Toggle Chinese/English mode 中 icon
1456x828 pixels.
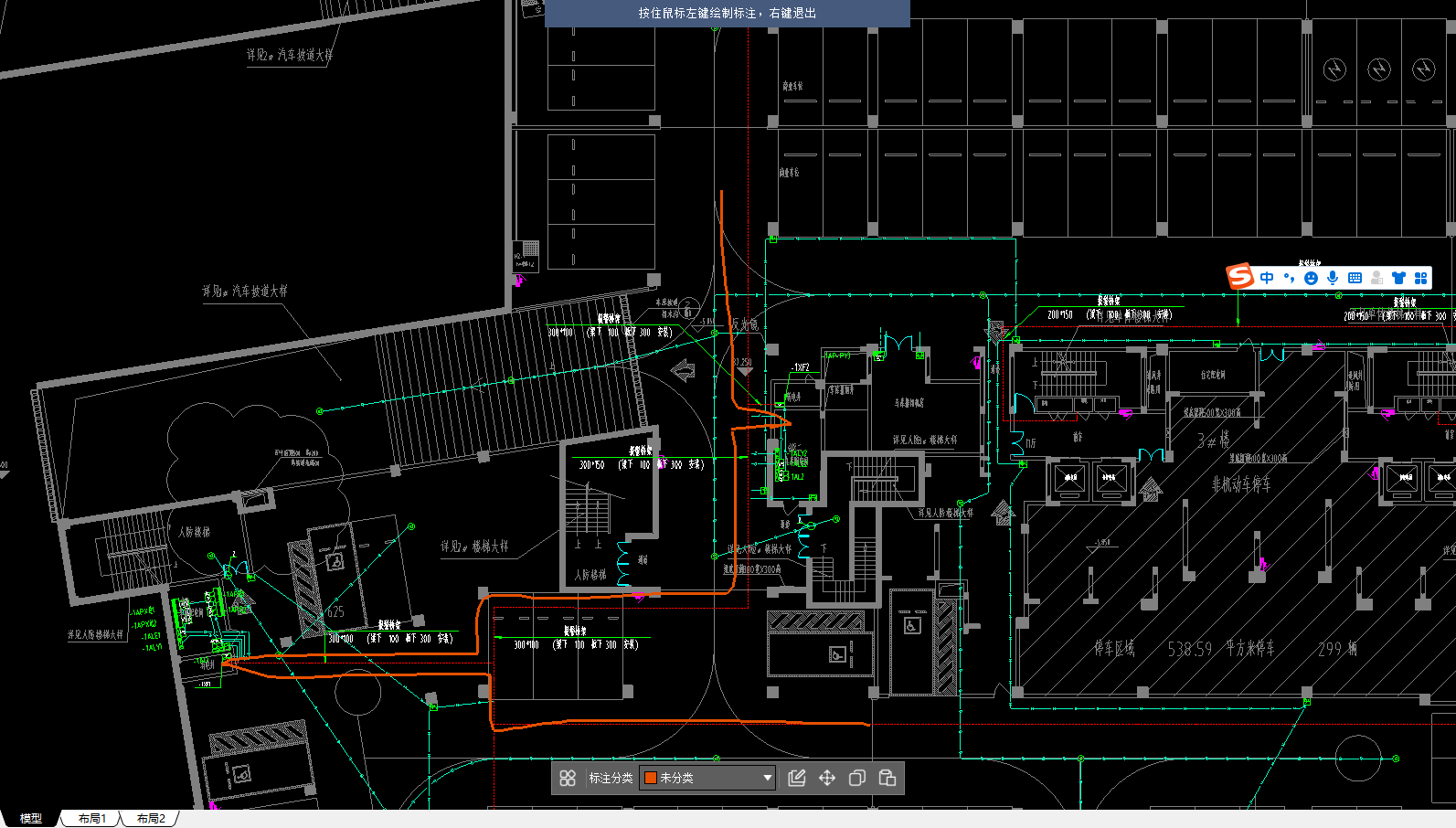1267,278
